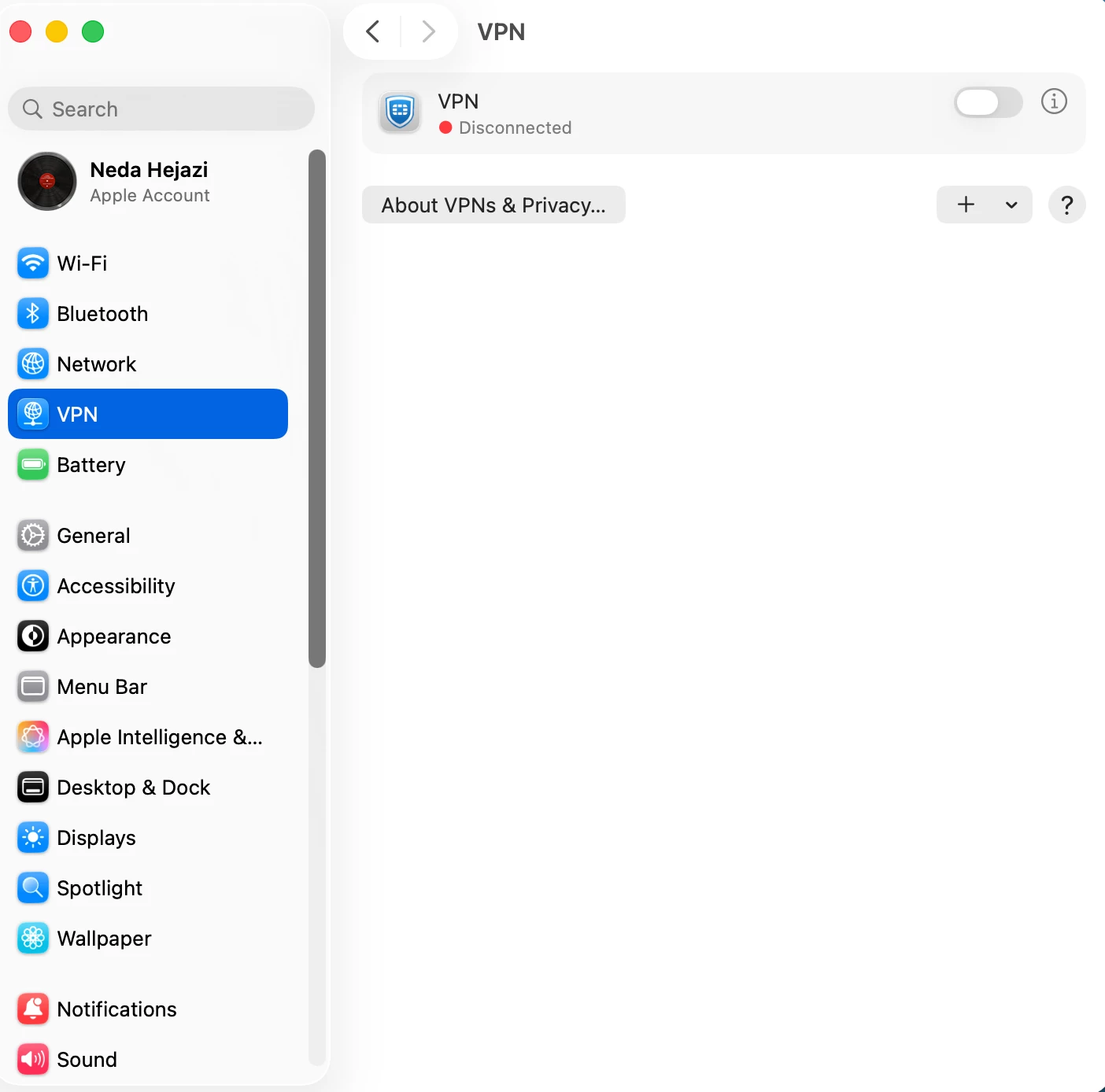The image size is (1105, 1092).
Task: Select General label in sidebar
Action: pyautogui.click(x=94, y=536)
